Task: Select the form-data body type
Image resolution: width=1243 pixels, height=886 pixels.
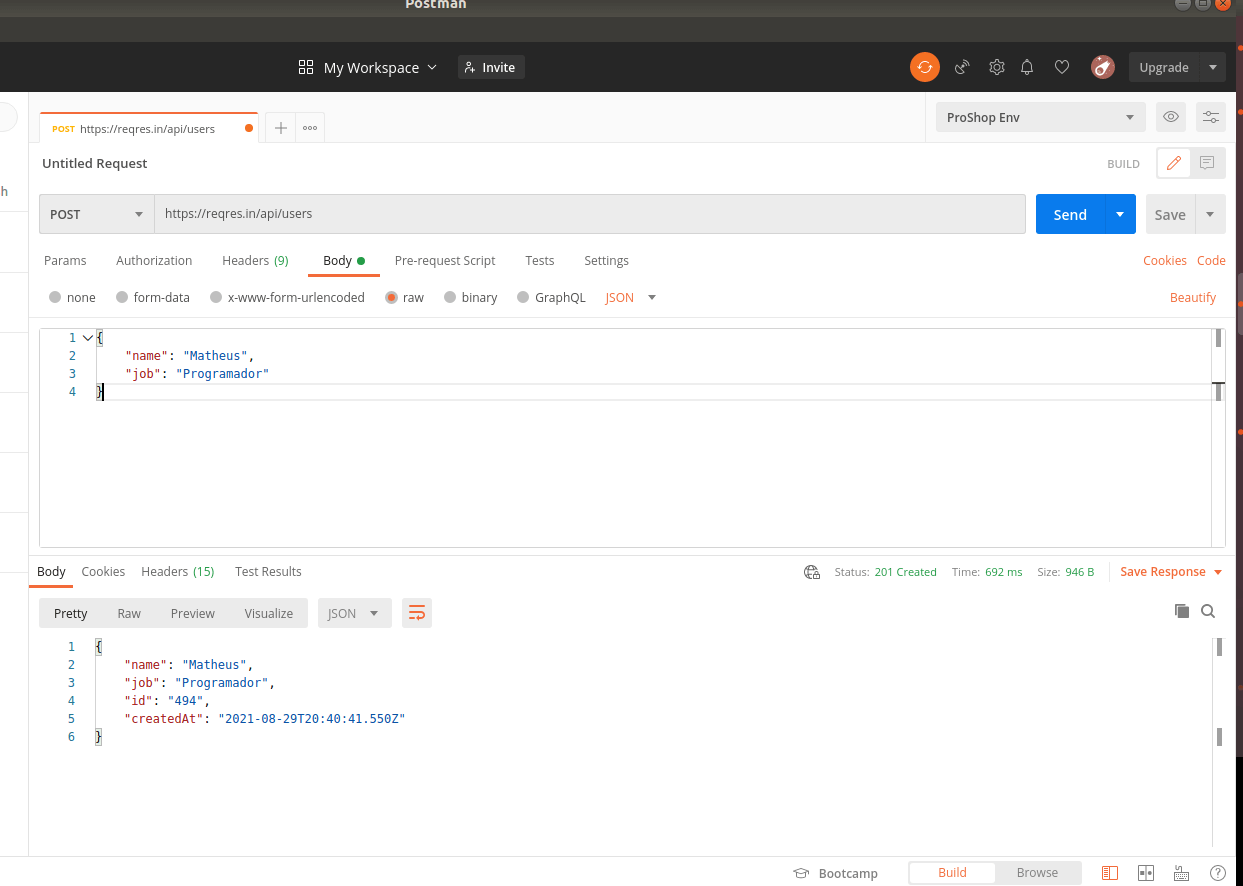Action: coord(152,297)
